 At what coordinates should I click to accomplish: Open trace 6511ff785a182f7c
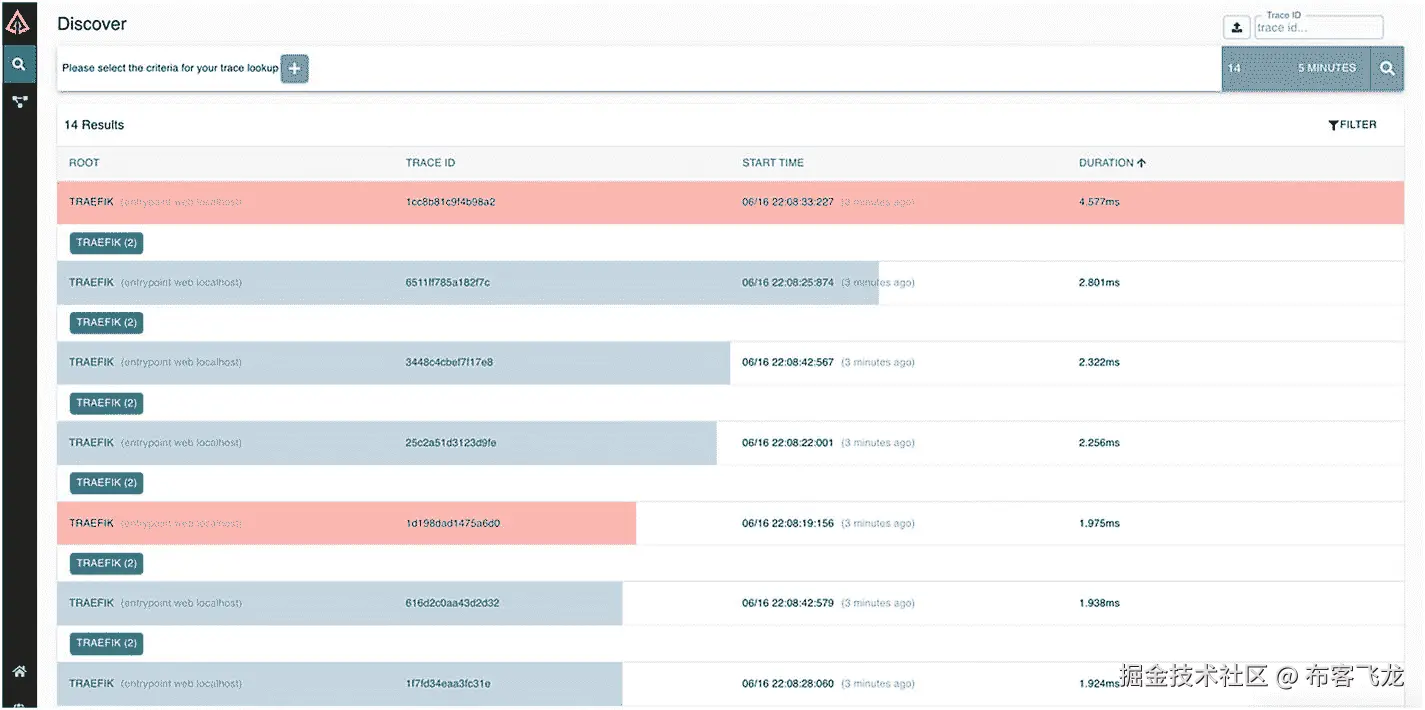[x=730, y=283]
